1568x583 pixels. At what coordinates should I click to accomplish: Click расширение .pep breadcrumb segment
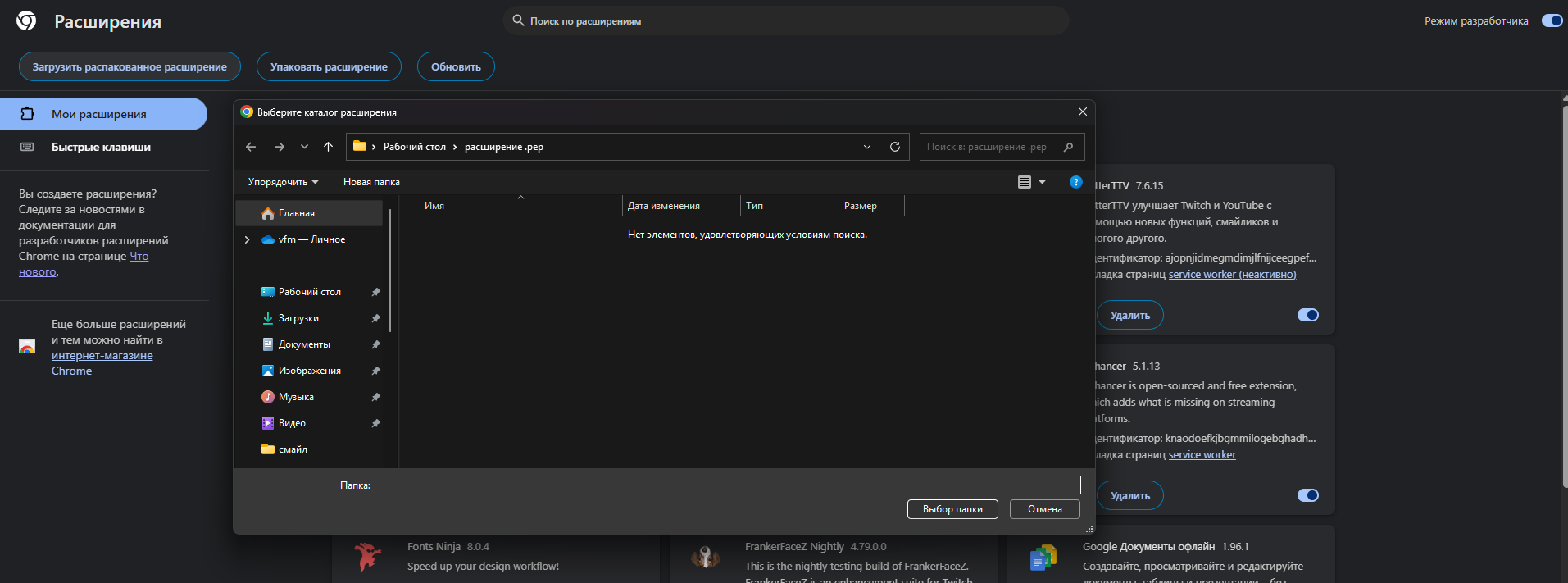click(x=504, y=147)
